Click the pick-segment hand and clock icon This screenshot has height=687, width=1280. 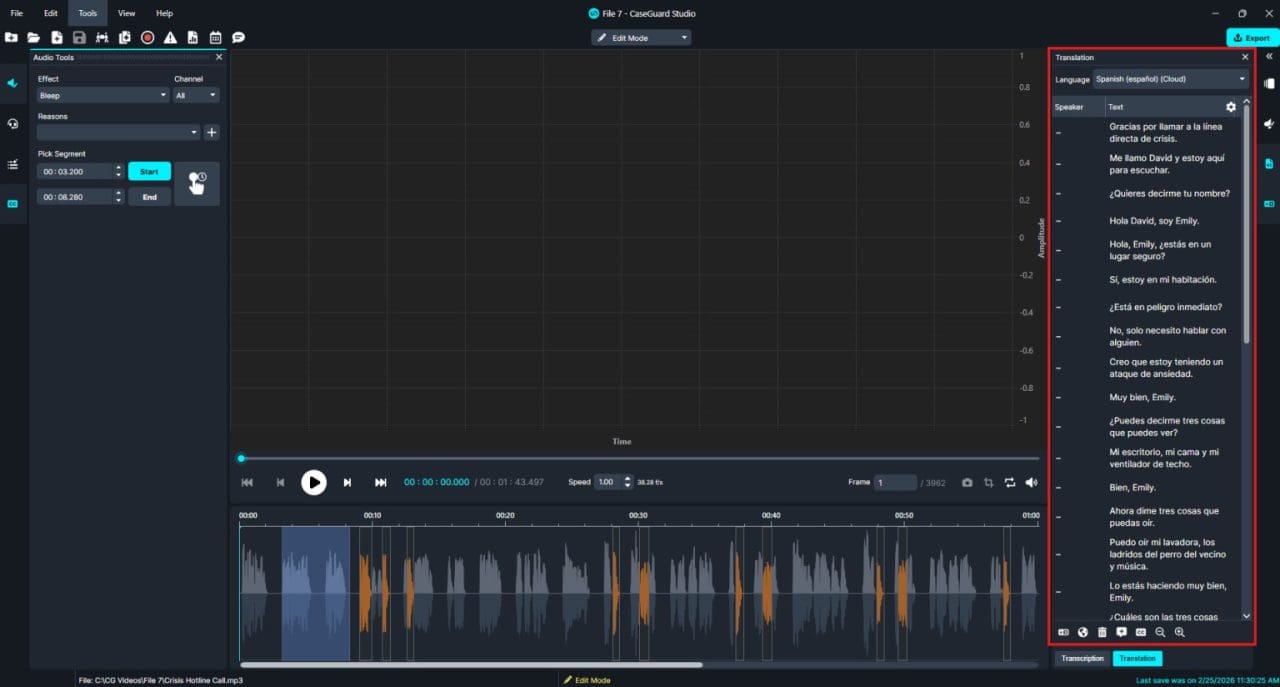[197, 184]
